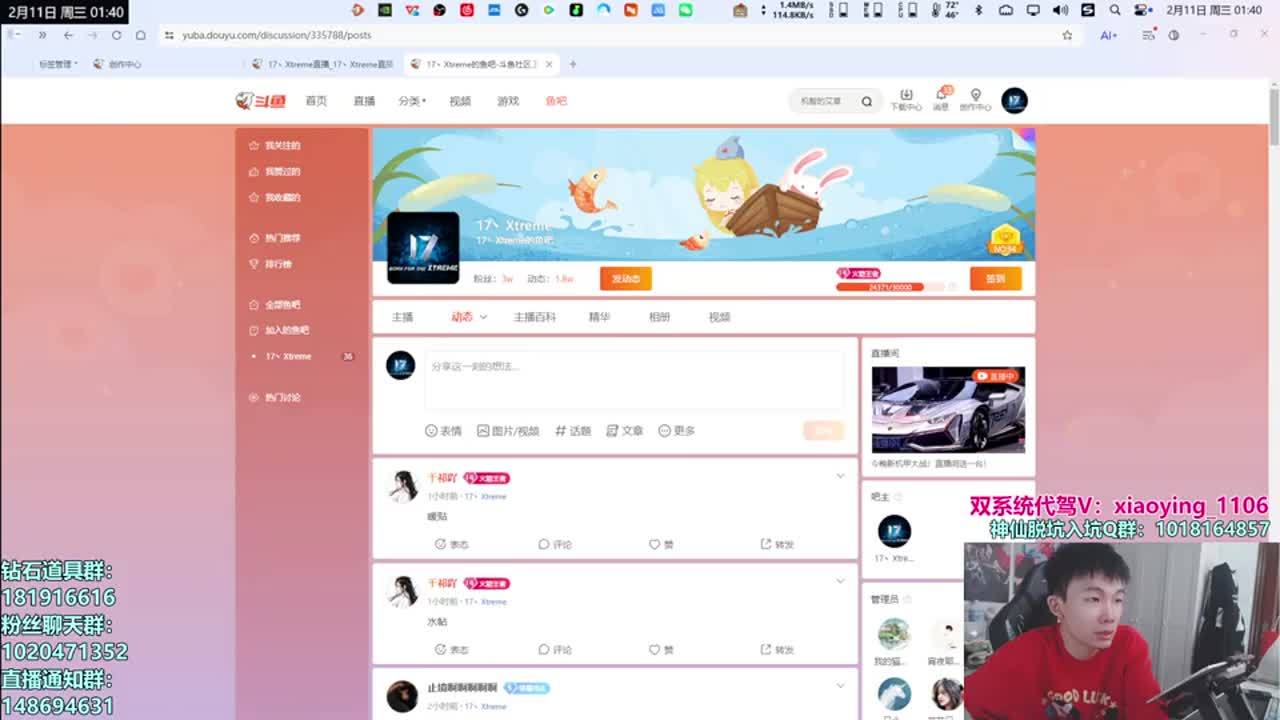The image size is (1280, 720).
Task: Click the search magnifier icon in header
Action: click(x=866, y=101)
